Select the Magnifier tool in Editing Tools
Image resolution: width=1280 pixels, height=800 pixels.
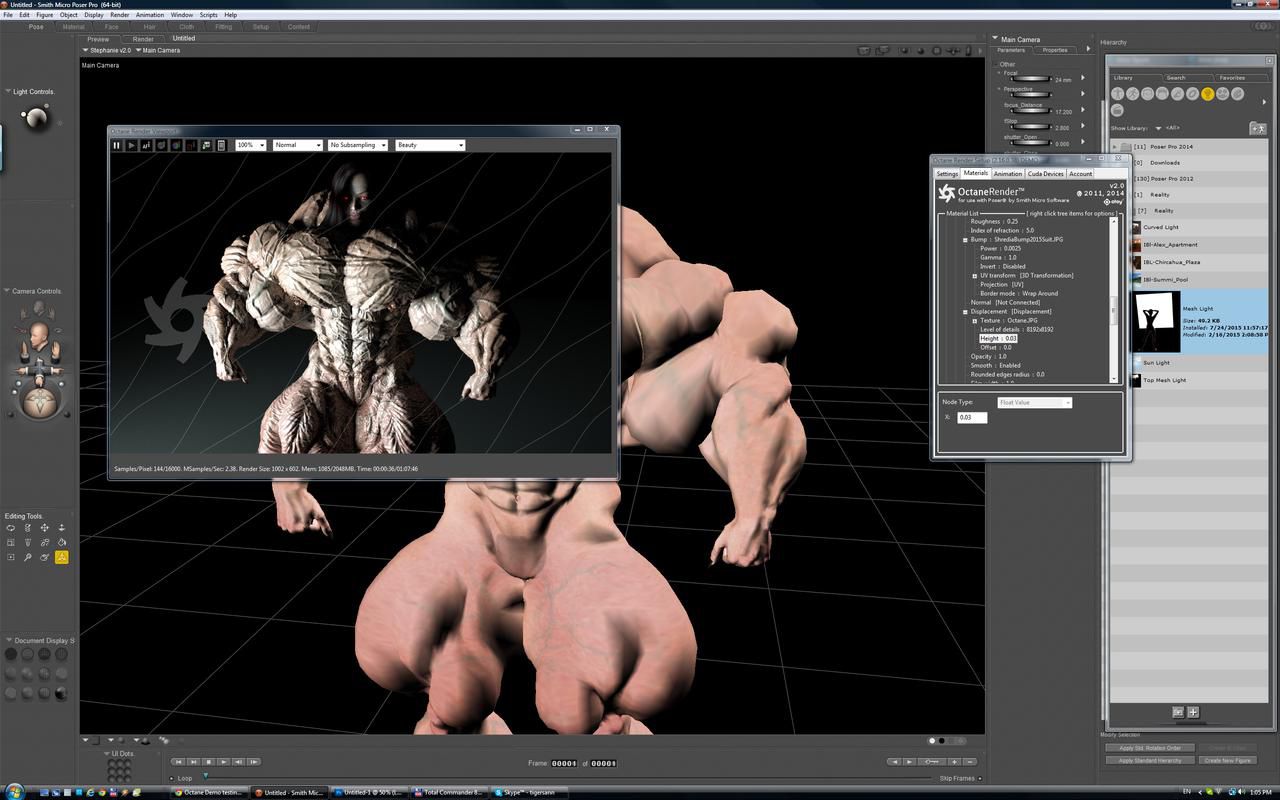[x=28, y=558]
